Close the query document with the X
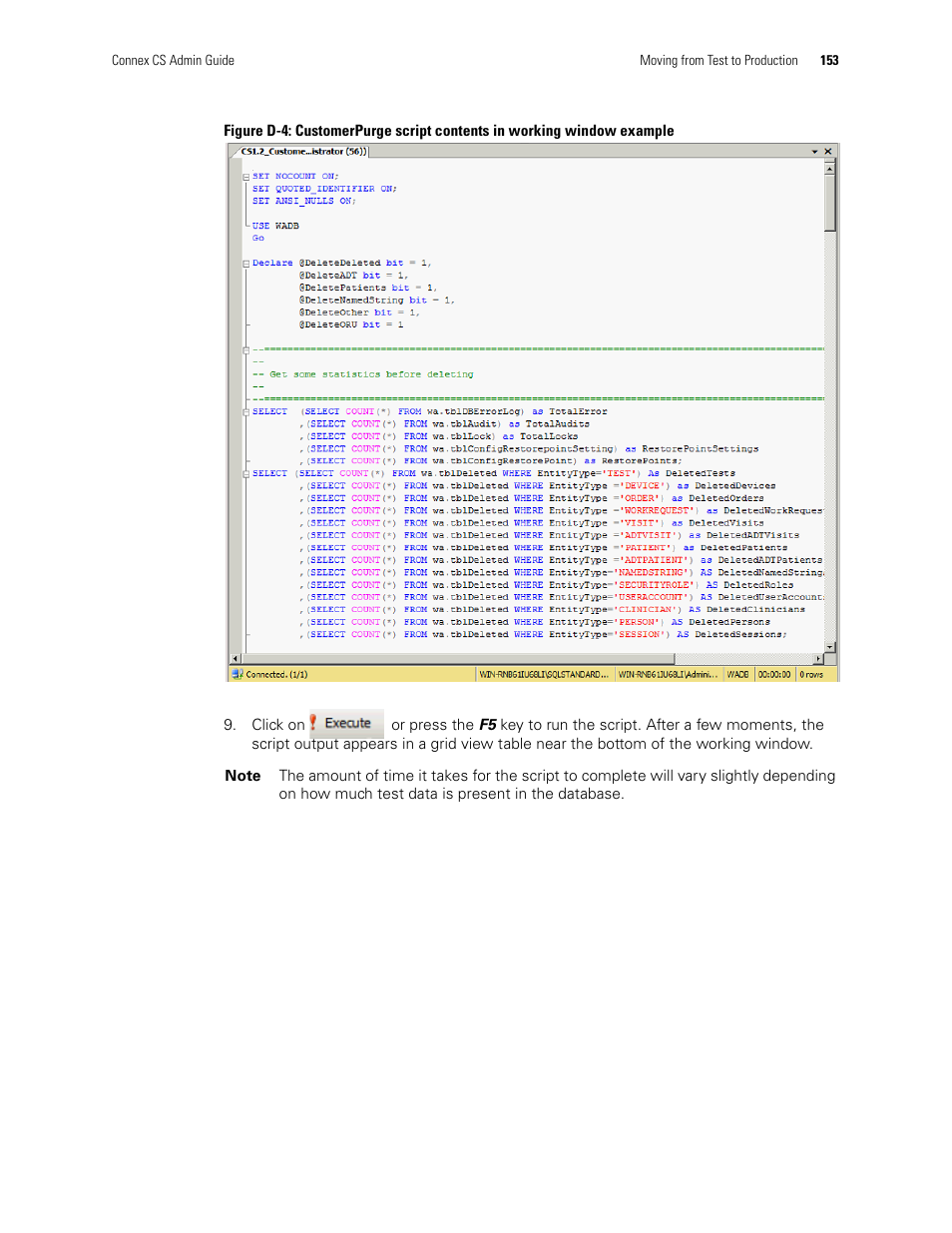 point(828,152)
